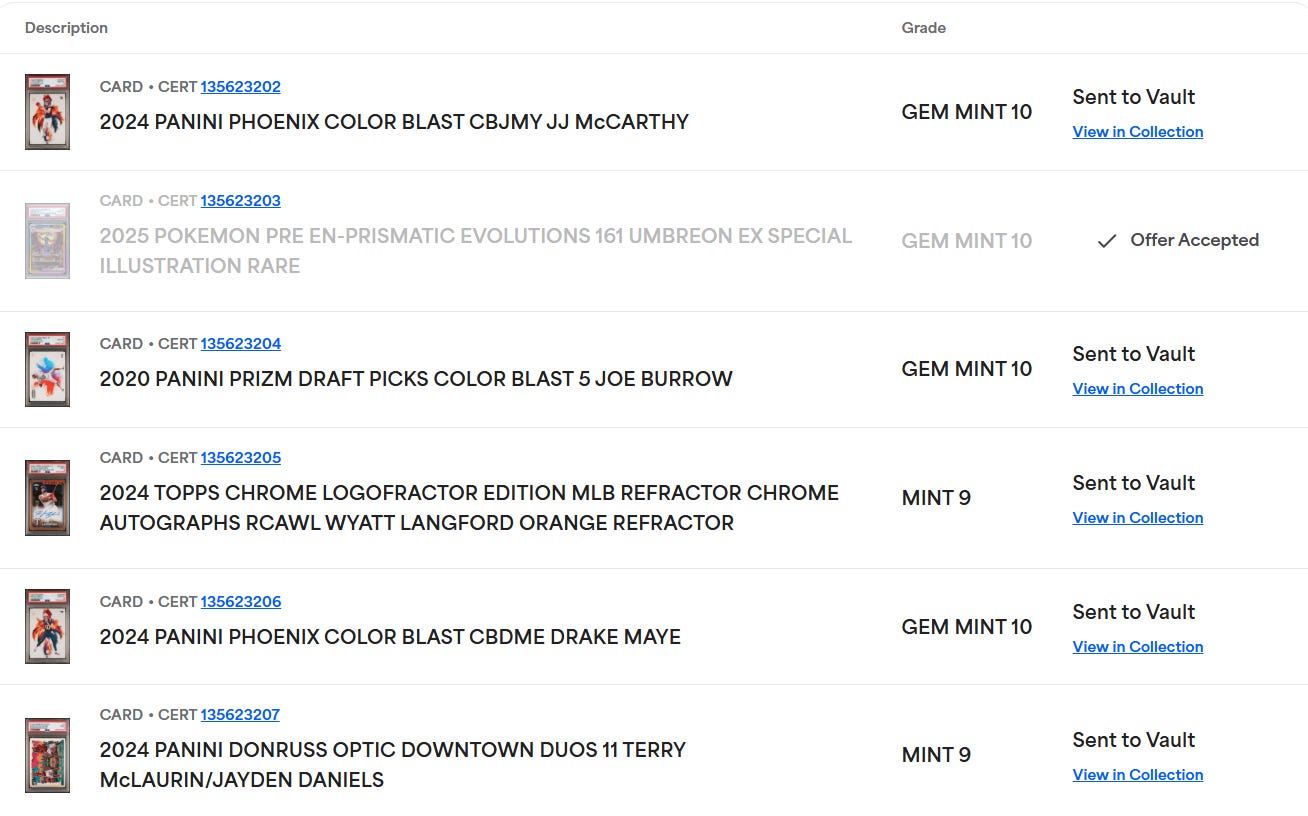Viewport: 1308px width, 816px height.
Task: Open cert link 135623205
Action: pyautogui.click(x=240, y=458)
